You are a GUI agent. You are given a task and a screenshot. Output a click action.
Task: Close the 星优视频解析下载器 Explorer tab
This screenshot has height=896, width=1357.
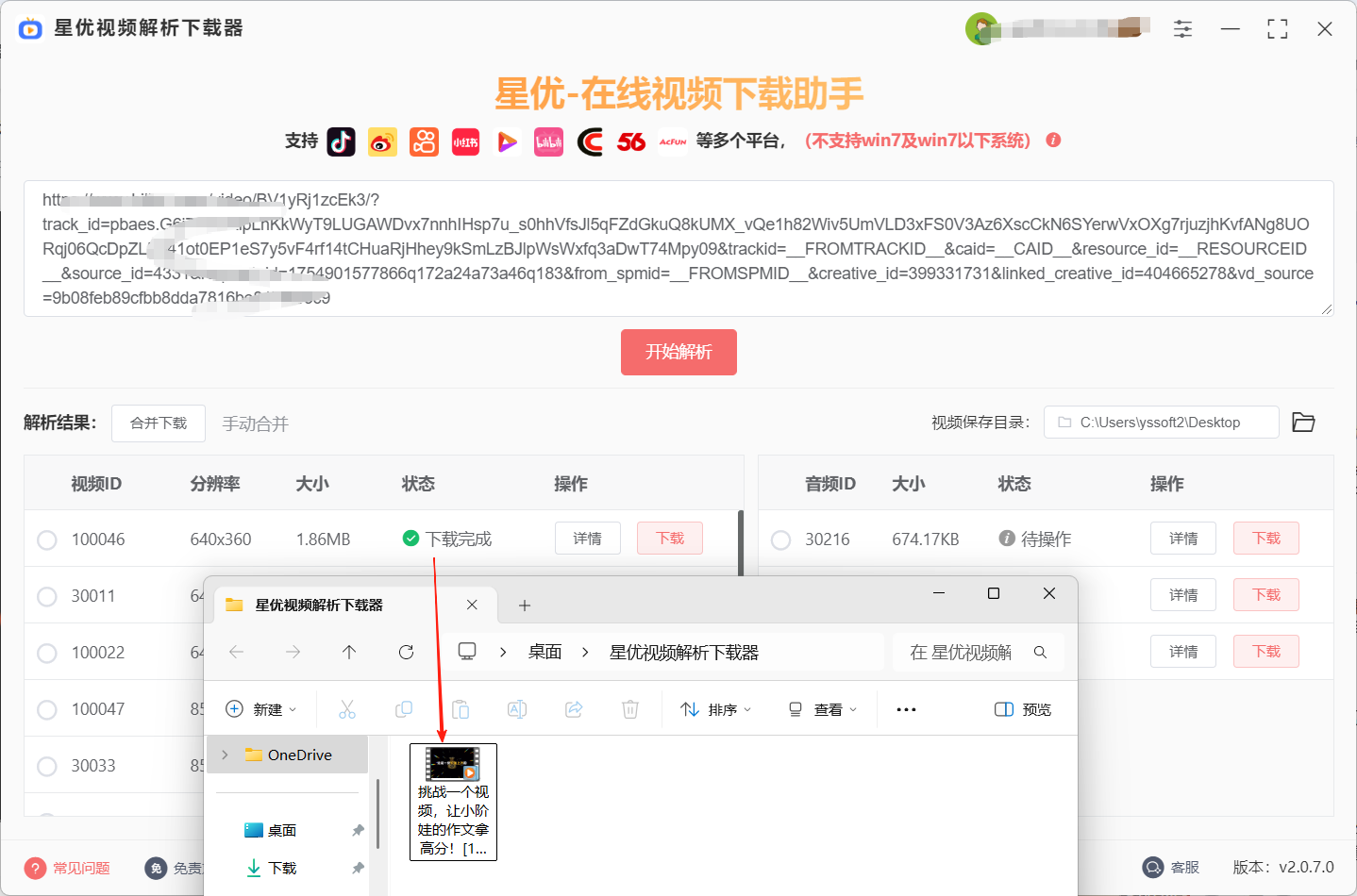pos(472,605)
